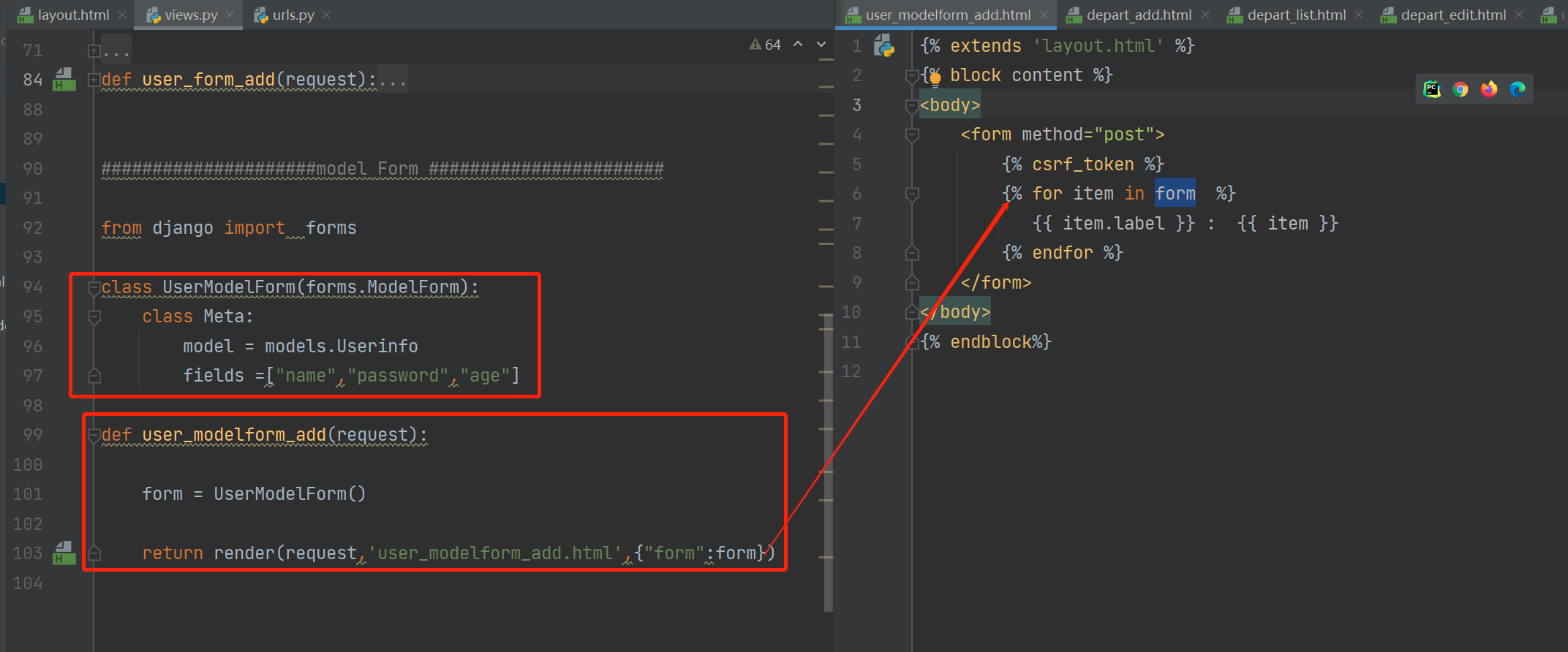Collapse the for item loop block

click(911, 194)
